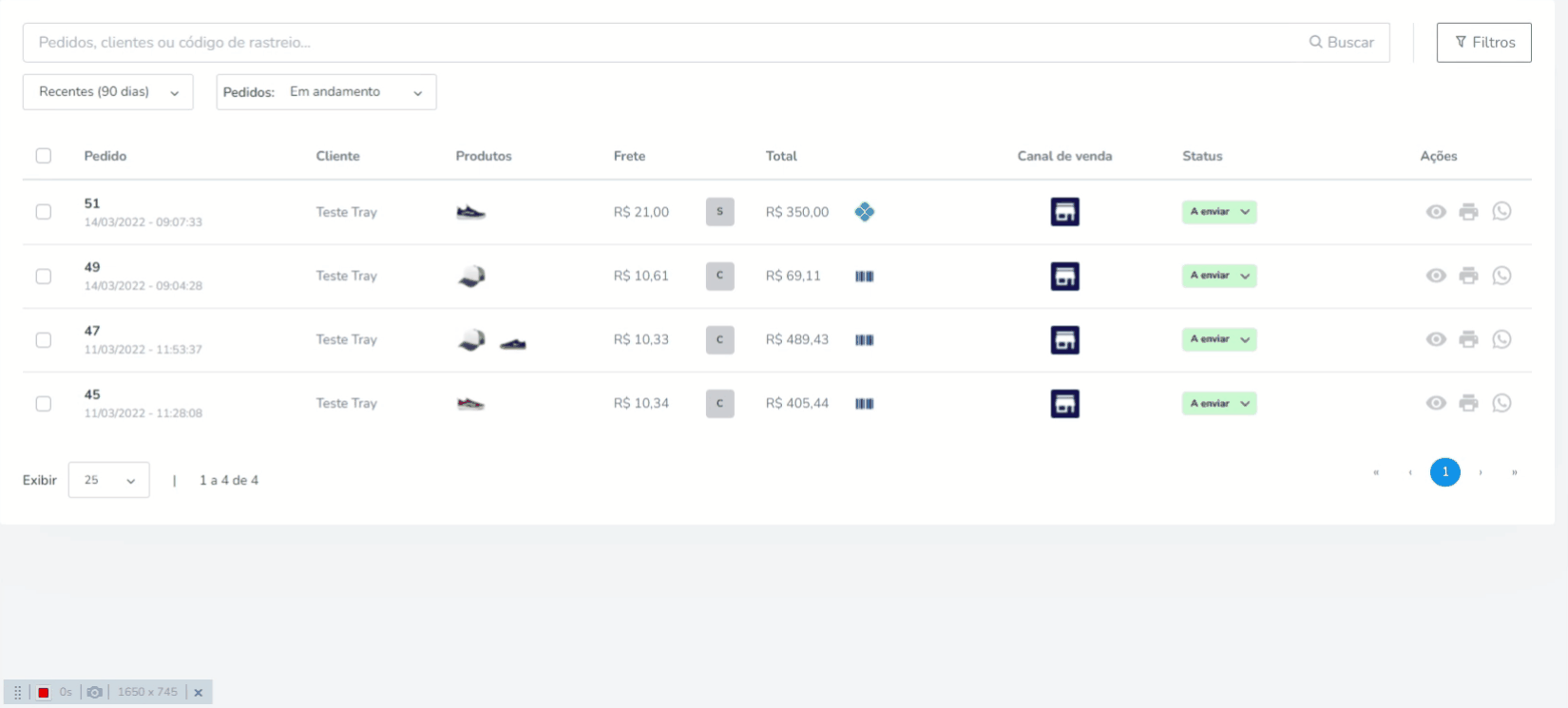Open WhatsApp for order 49

pyautogui.click(x=1501, y=275)
